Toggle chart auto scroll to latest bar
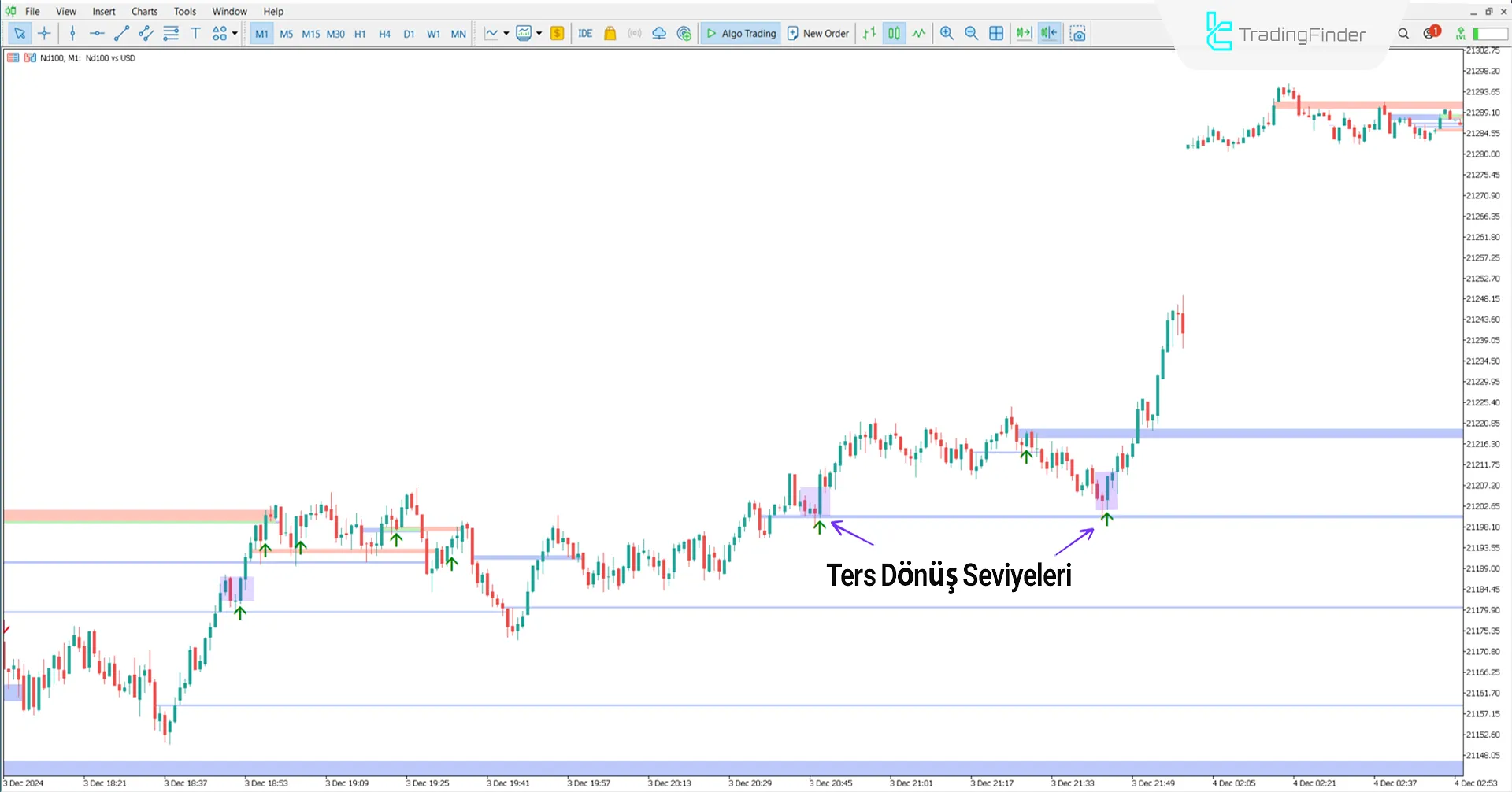1512x792 pixels. tap(1024, 33)
